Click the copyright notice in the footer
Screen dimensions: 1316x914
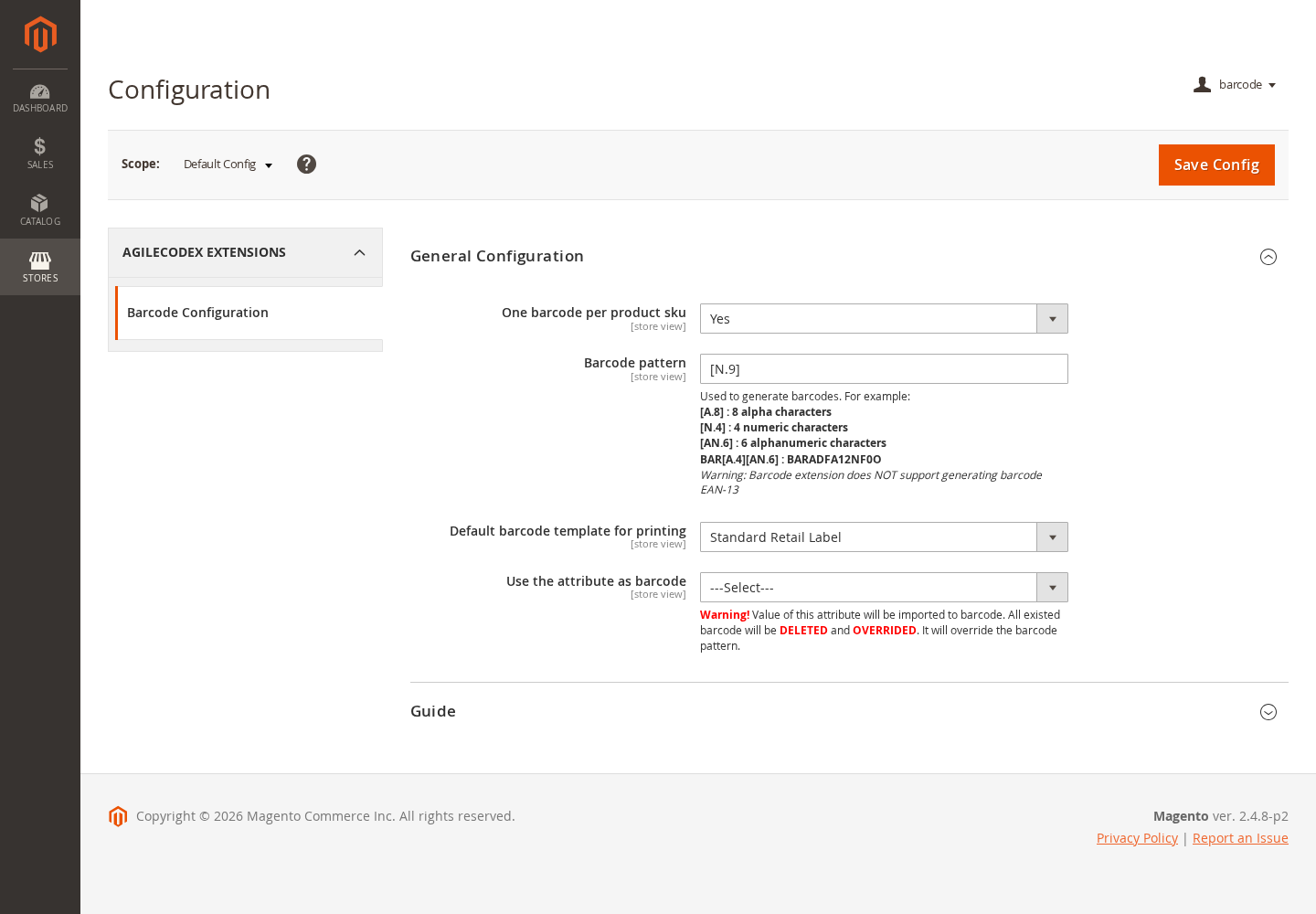pyautogui.click(x=325, y=816)
